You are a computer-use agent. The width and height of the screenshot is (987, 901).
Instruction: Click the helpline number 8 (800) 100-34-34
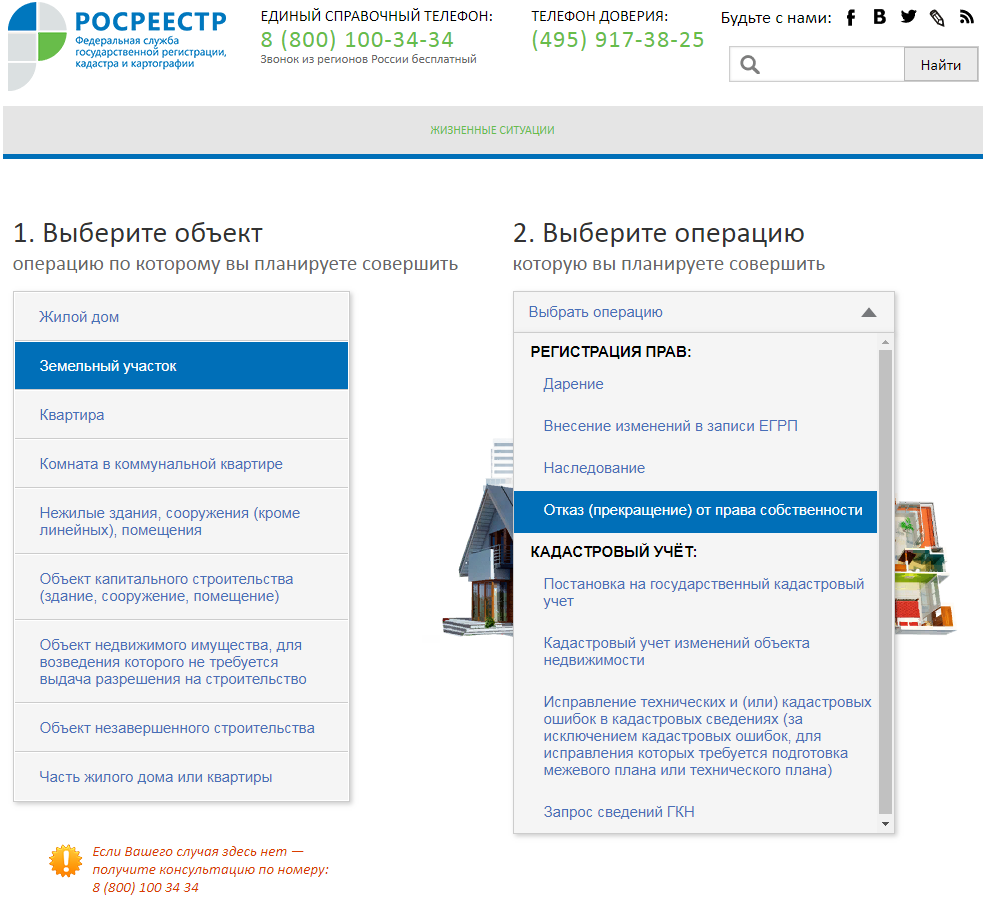point(357,40)
